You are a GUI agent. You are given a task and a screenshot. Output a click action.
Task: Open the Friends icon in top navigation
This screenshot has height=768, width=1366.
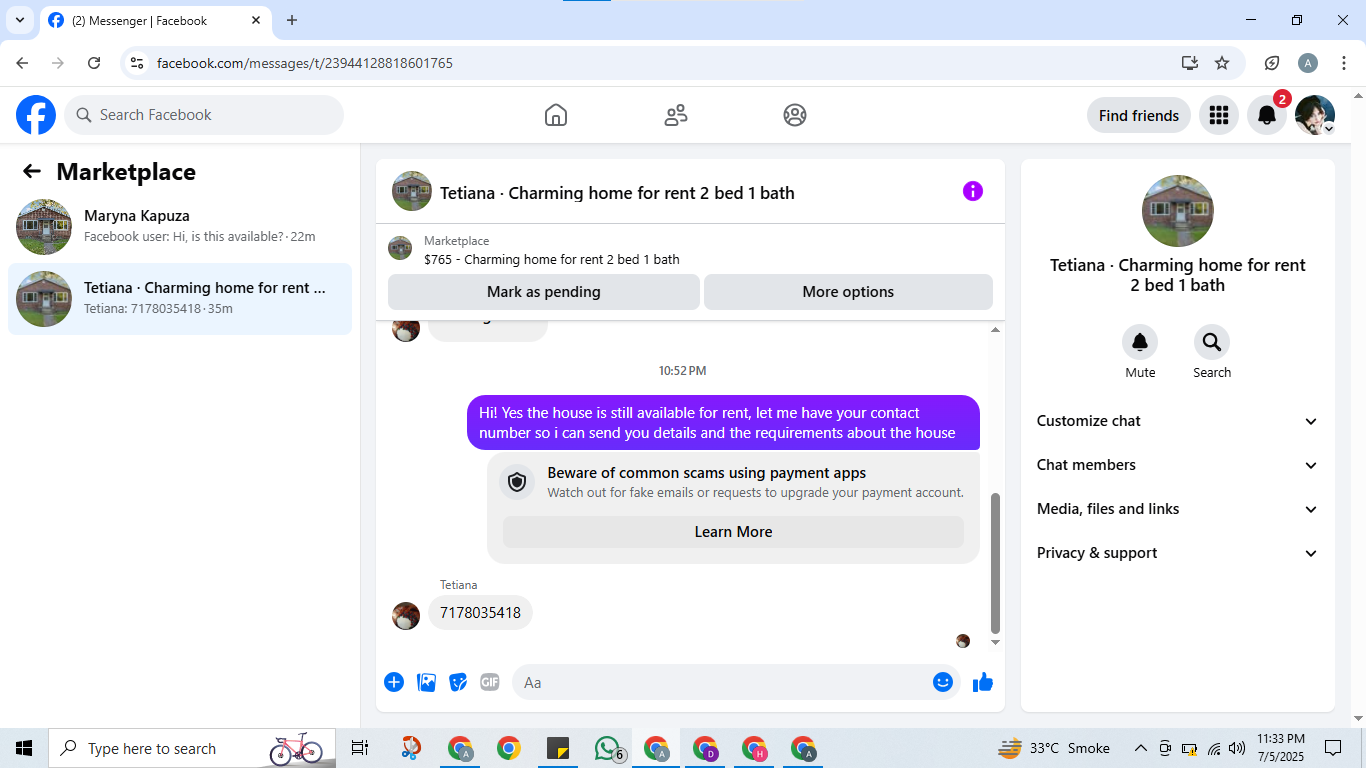(676, 115)
